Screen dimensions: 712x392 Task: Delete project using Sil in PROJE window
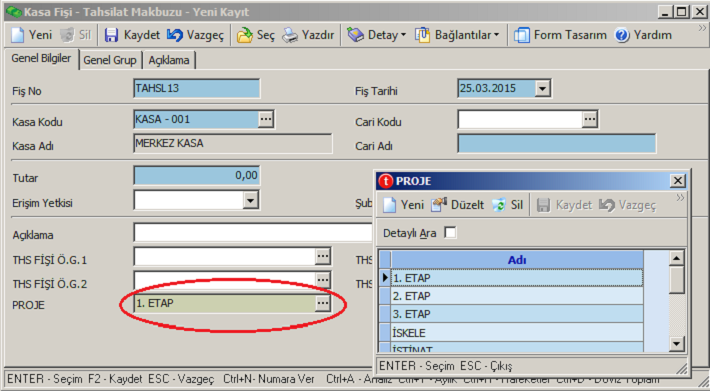pos(499,205)
